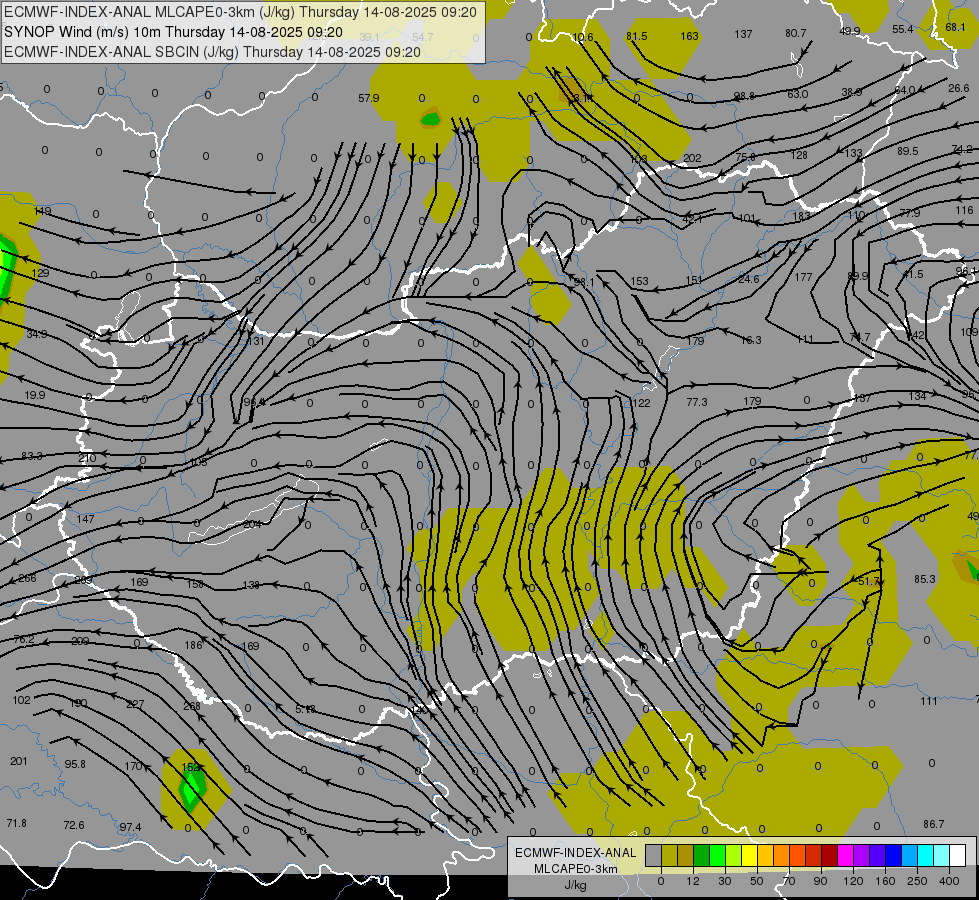
Task: Click the map value 85.3
Action: 925,579
